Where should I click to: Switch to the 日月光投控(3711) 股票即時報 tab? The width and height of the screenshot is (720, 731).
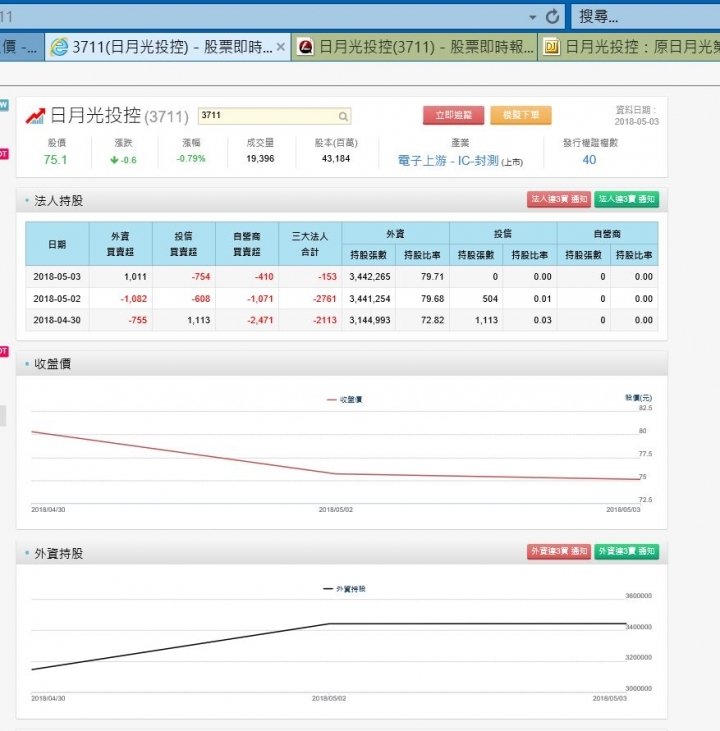click(x=415, y=47)
